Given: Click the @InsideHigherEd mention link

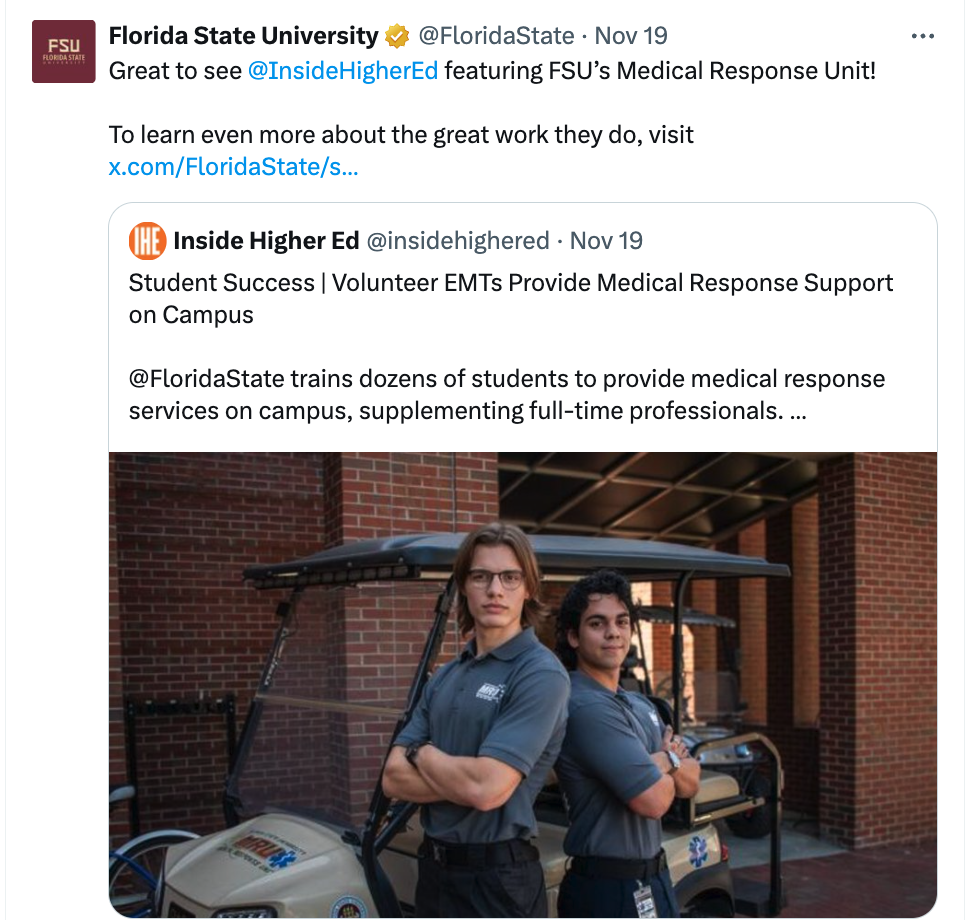Looking at the screenshot, I should coord(343,72).
